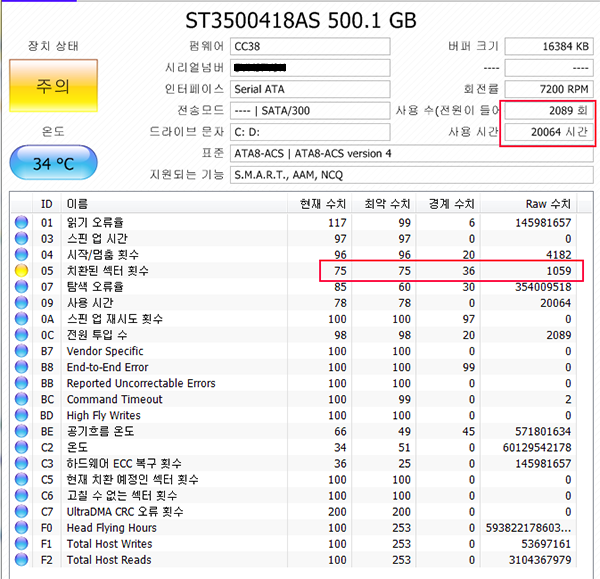Click raw value 354009518 of 탐색 오류율

(x=543, y=287)
